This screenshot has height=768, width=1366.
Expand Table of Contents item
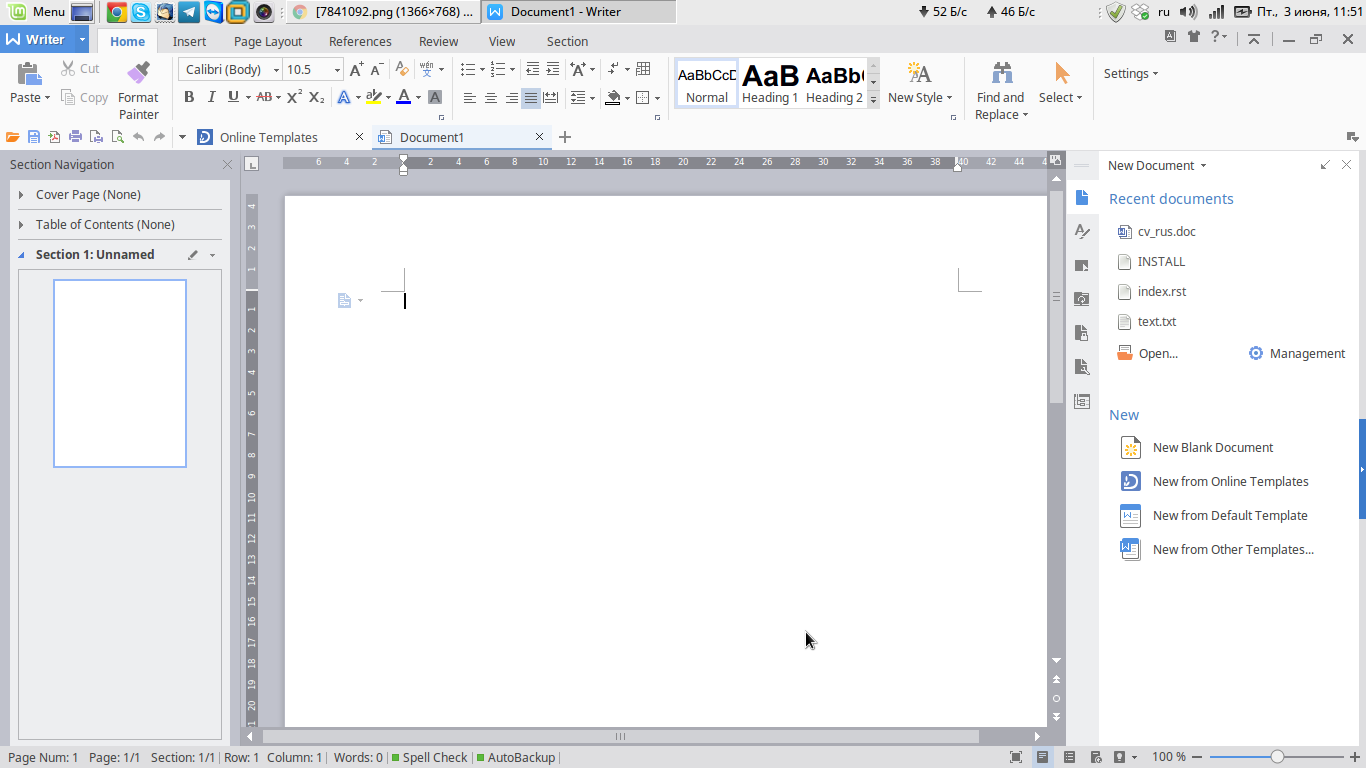21,225
